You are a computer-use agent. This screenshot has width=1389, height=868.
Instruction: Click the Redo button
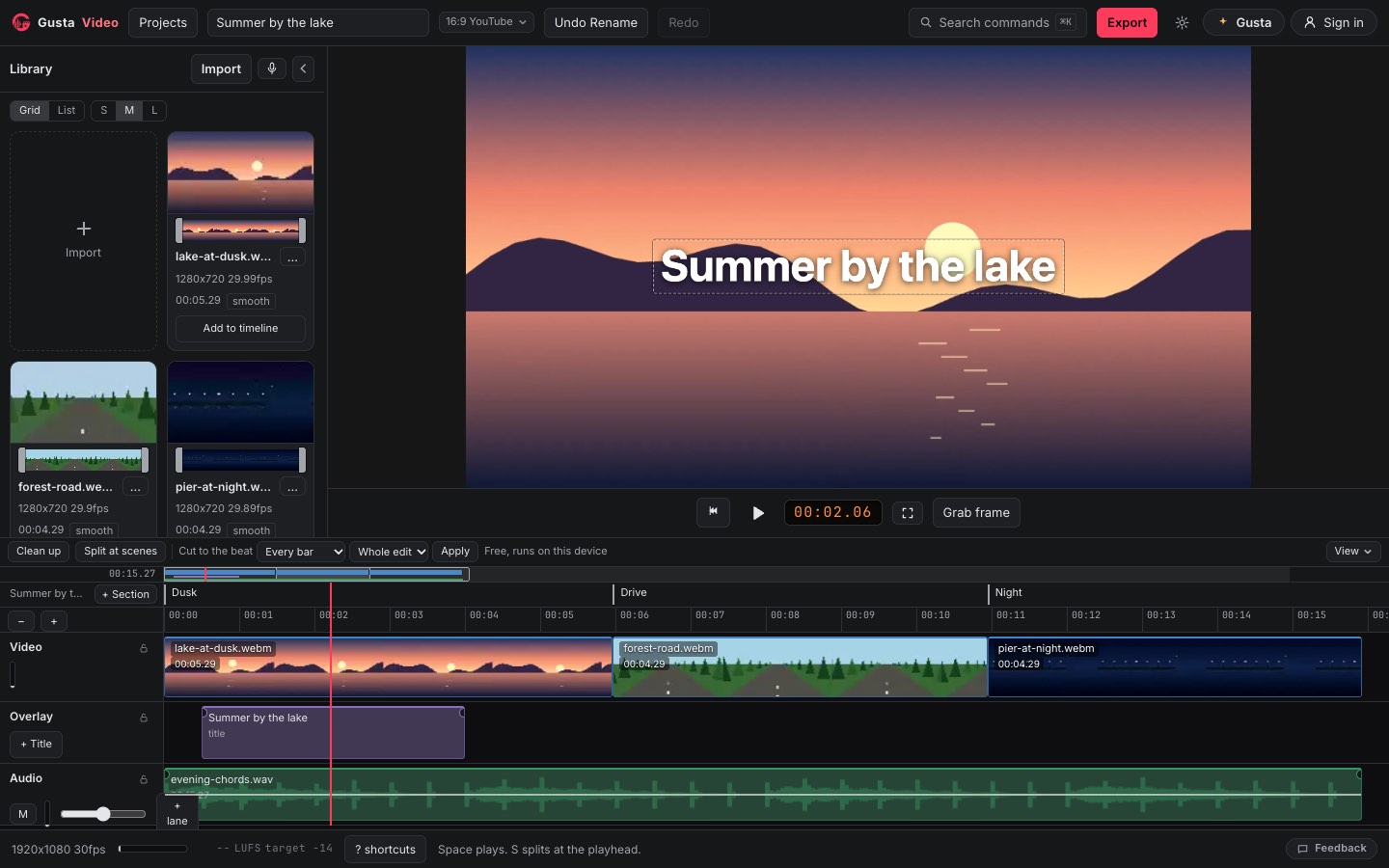coord(683,22)
